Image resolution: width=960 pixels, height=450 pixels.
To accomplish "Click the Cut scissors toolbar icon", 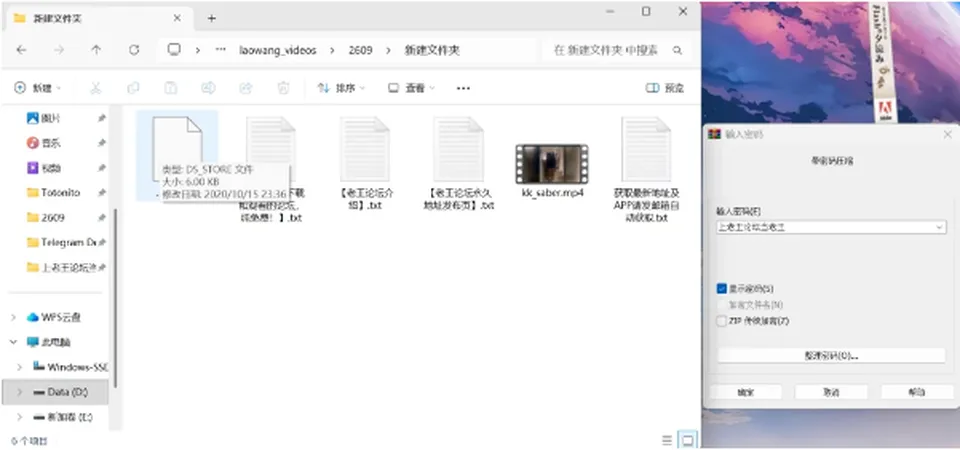I will pyautogui.click(x=96, y=88).
